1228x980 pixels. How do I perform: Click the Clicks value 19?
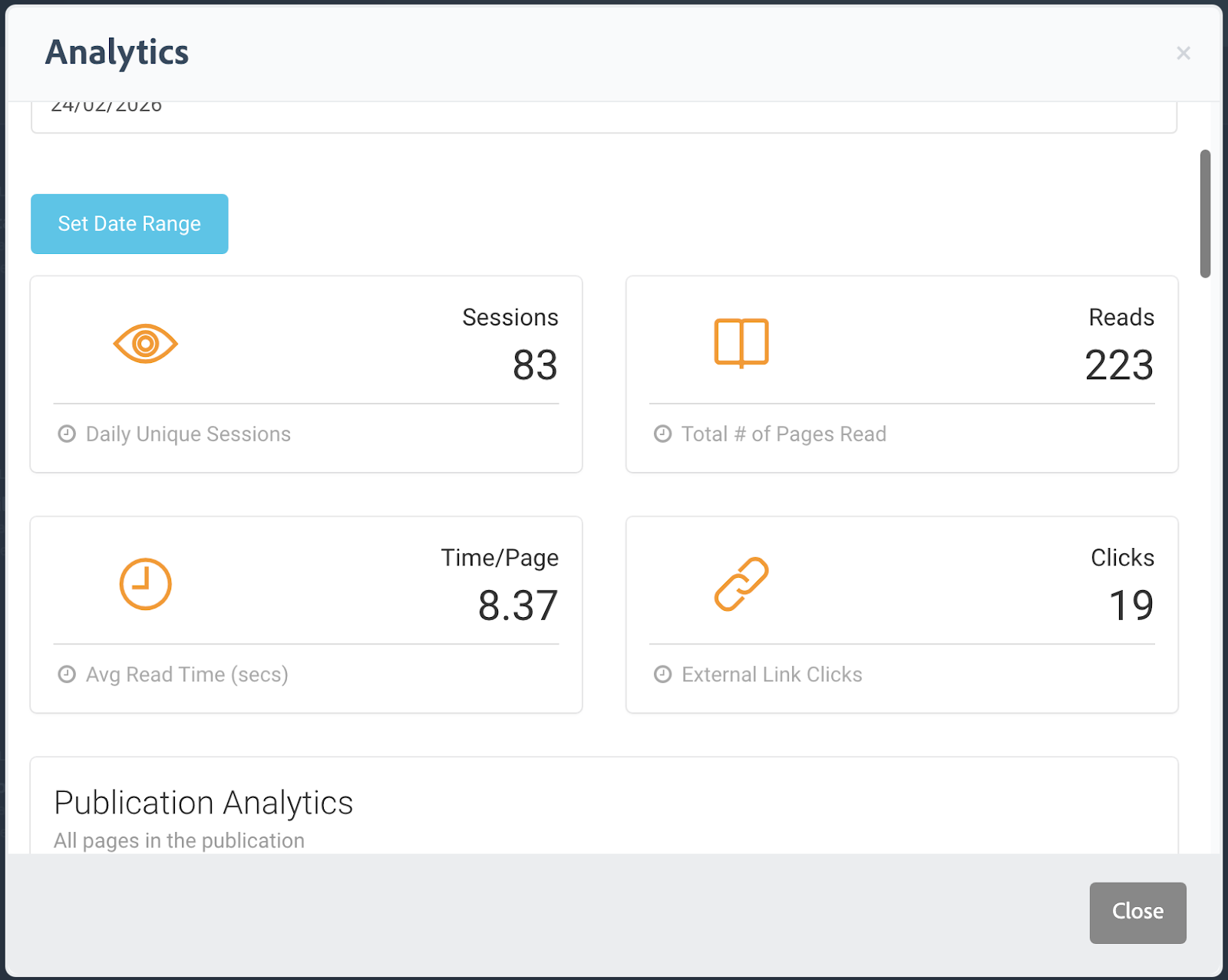(x=1131, y=605)
